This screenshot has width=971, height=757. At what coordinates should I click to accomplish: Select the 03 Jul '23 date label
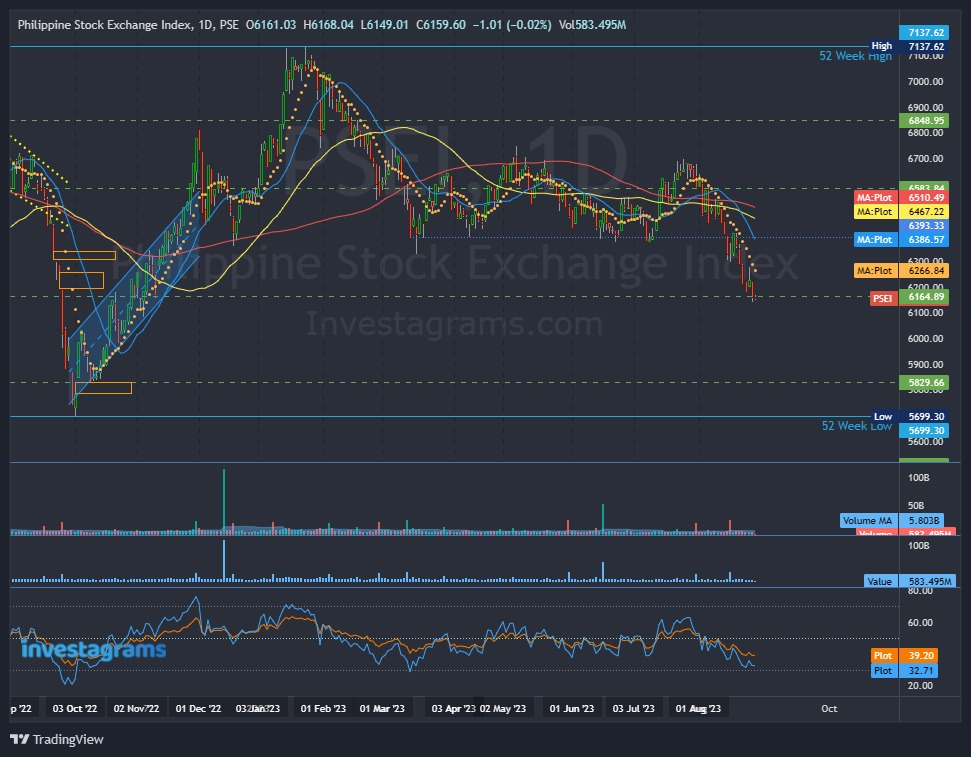click(634, 708)
